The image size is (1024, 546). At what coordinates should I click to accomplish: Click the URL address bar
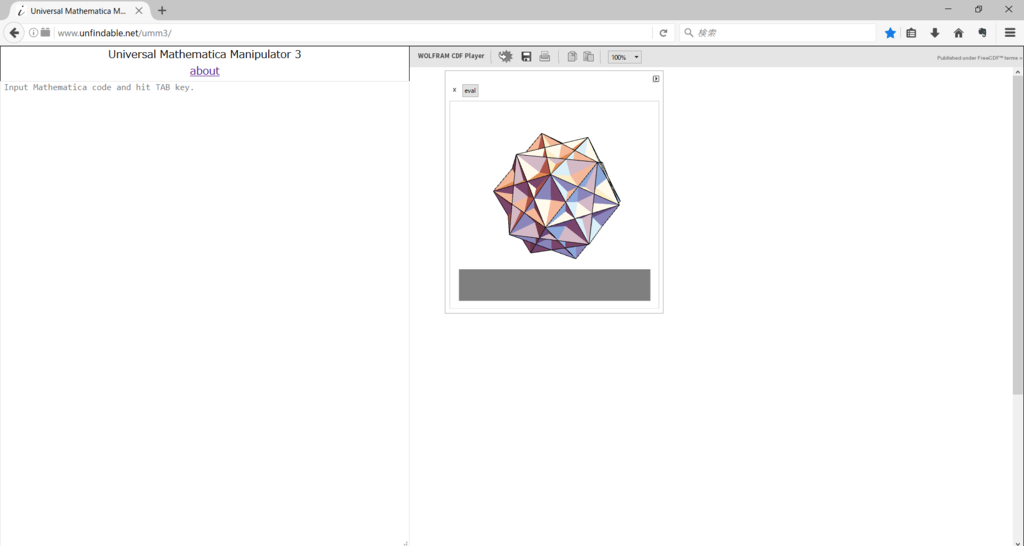point(353,33)
